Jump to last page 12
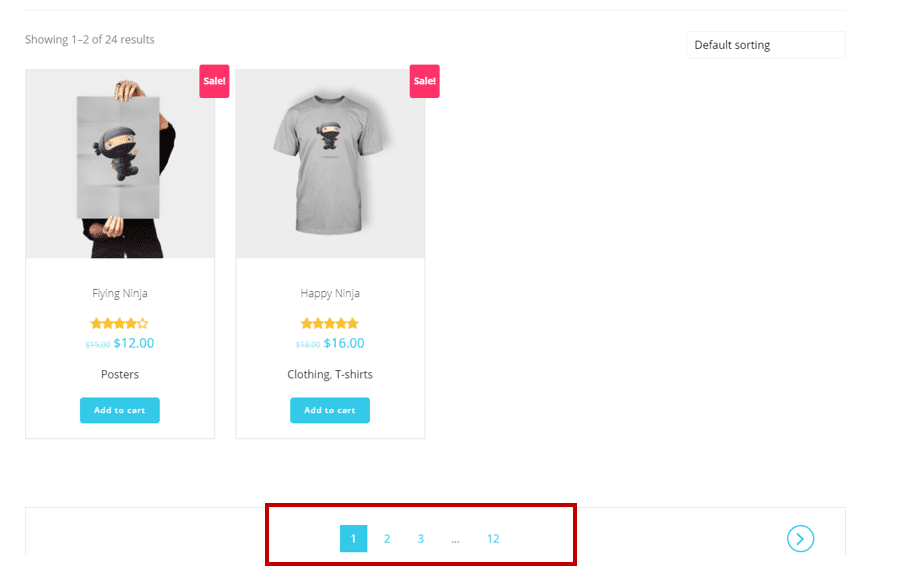 (493, 539)
